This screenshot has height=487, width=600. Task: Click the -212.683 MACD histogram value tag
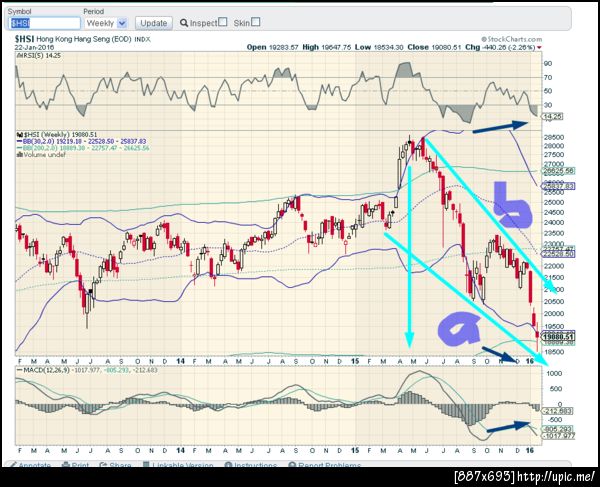[x=559, y=411]
